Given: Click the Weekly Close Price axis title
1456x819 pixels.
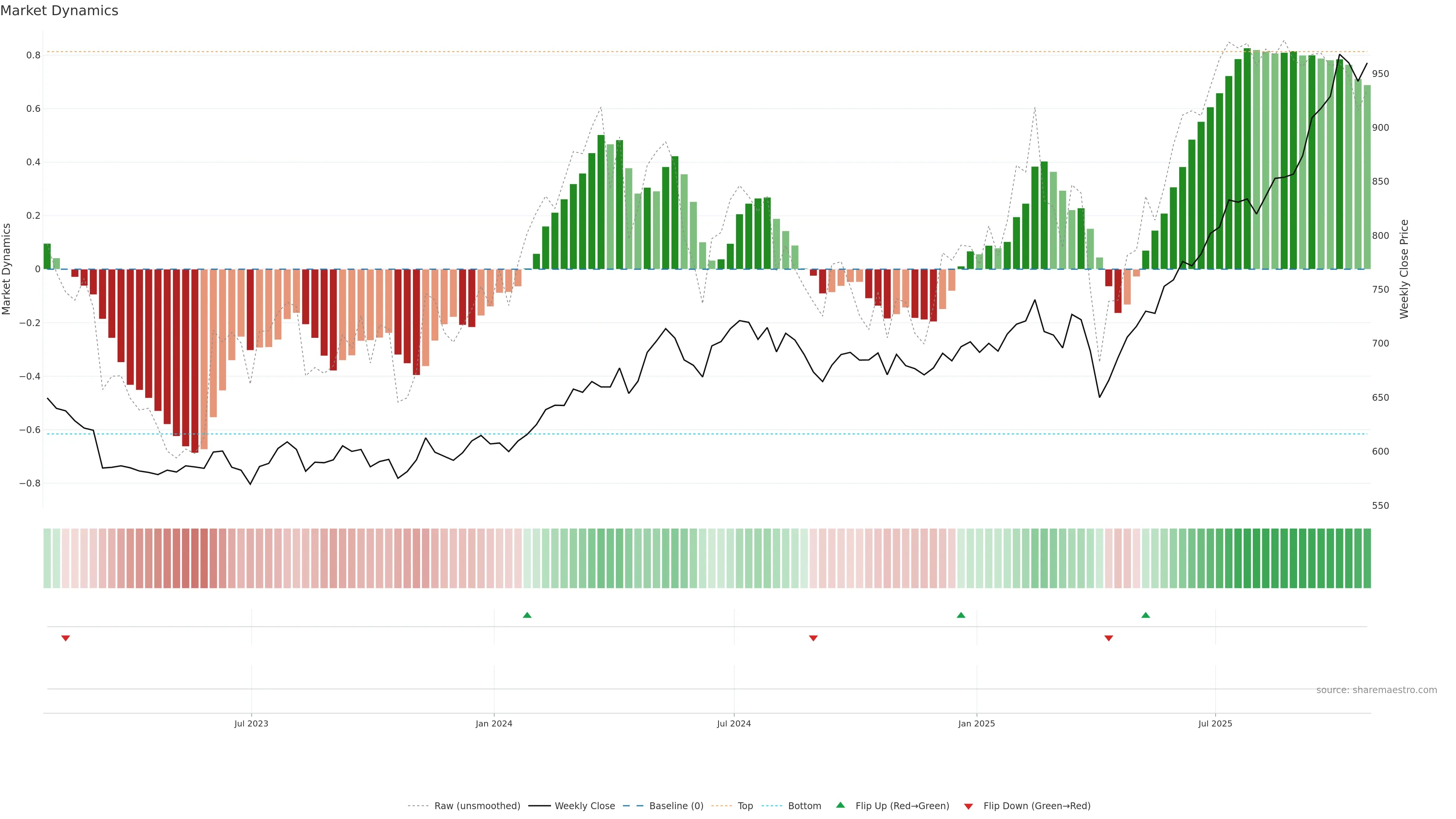Looking at the screenshot, I should [x=1404, y=269].
